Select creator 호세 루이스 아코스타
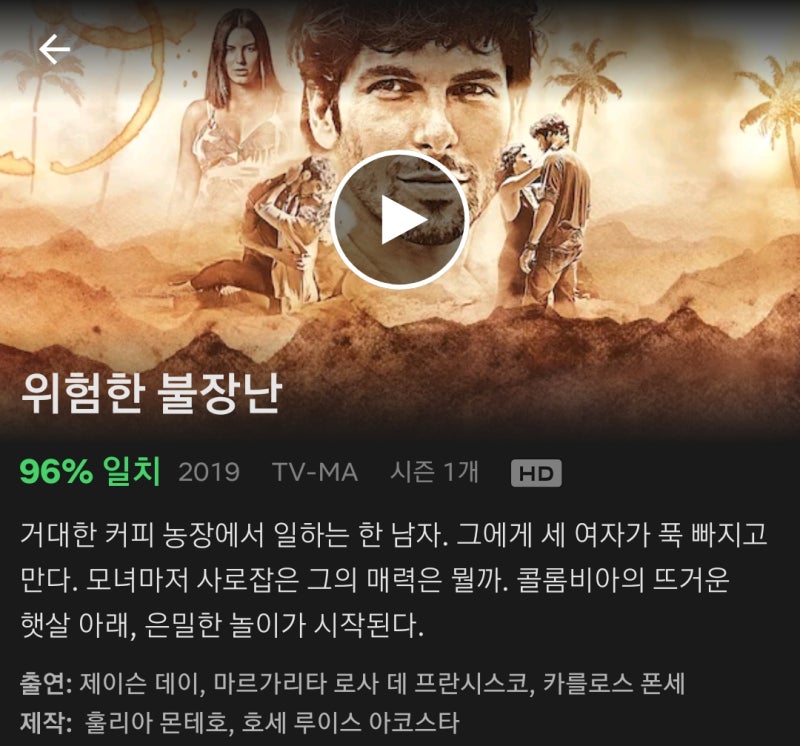This screenshot has width=800, height=746. click(x=350, y=722)
